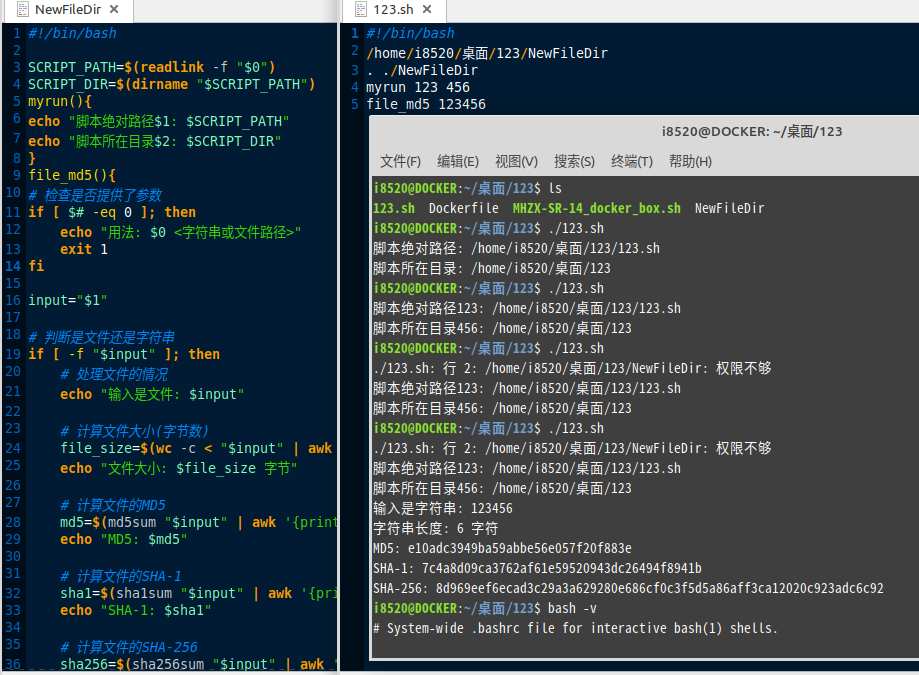Click the file_md5(){ function definition line
This screenshot has height=675, width=919.
[x=72, y=175]
